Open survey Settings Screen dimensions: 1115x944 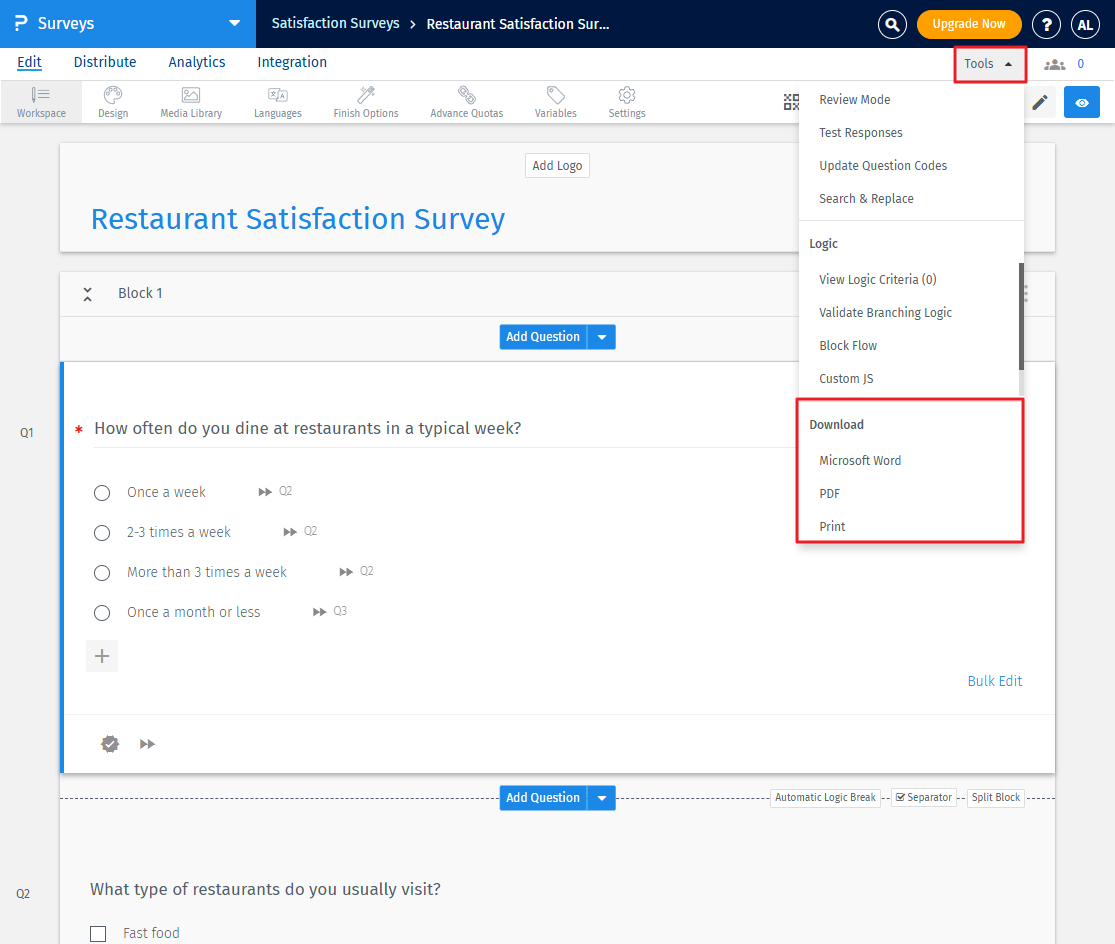pos(626,101)
